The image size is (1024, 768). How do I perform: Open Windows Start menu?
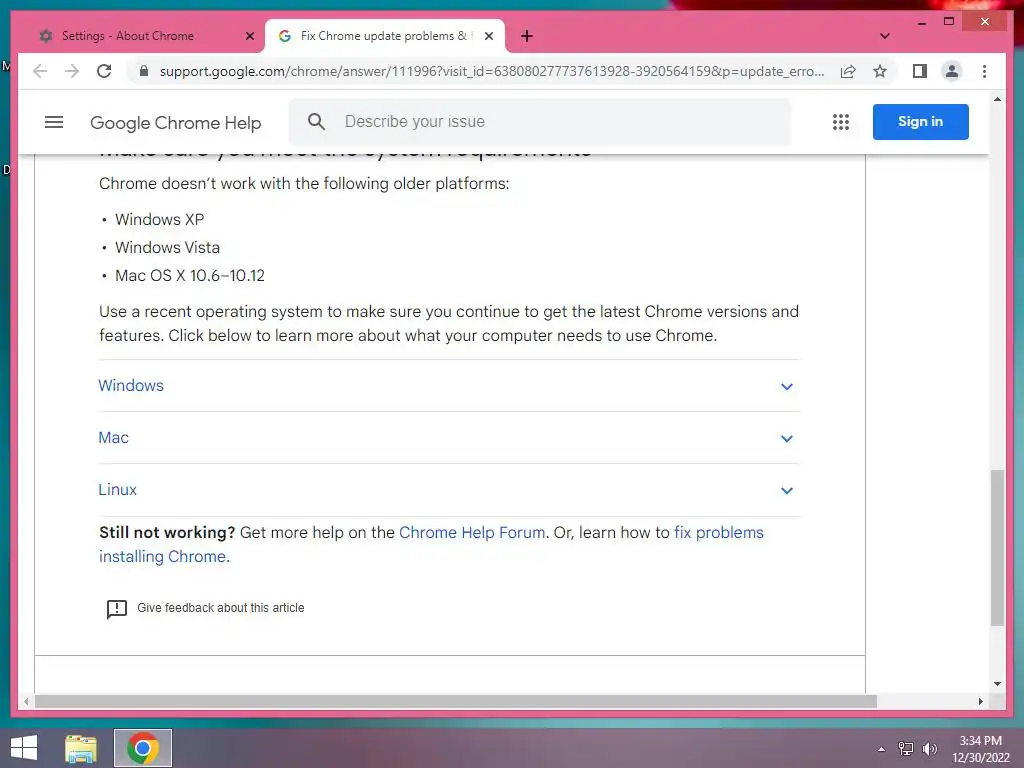[24, 748]
